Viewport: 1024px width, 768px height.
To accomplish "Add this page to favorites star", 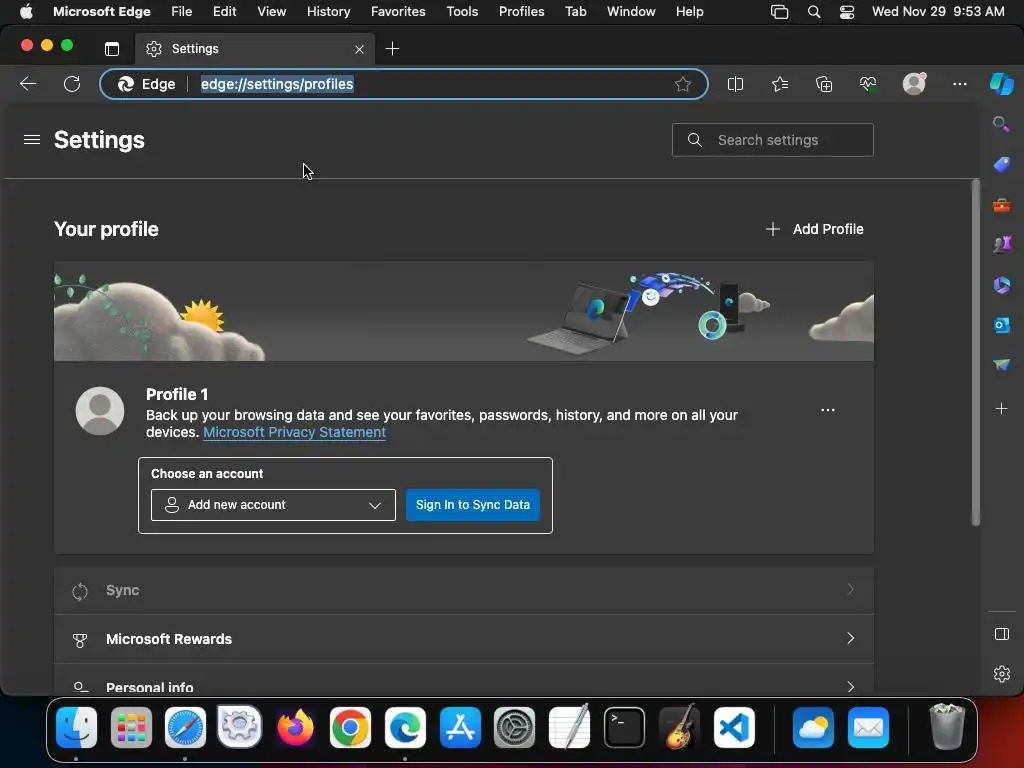I will [x=682, y=84].
